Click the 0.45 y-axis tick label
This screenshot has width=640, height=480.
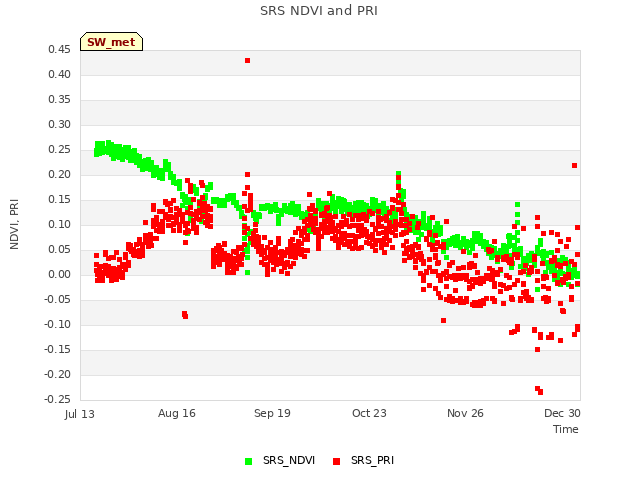coord(59,49)
